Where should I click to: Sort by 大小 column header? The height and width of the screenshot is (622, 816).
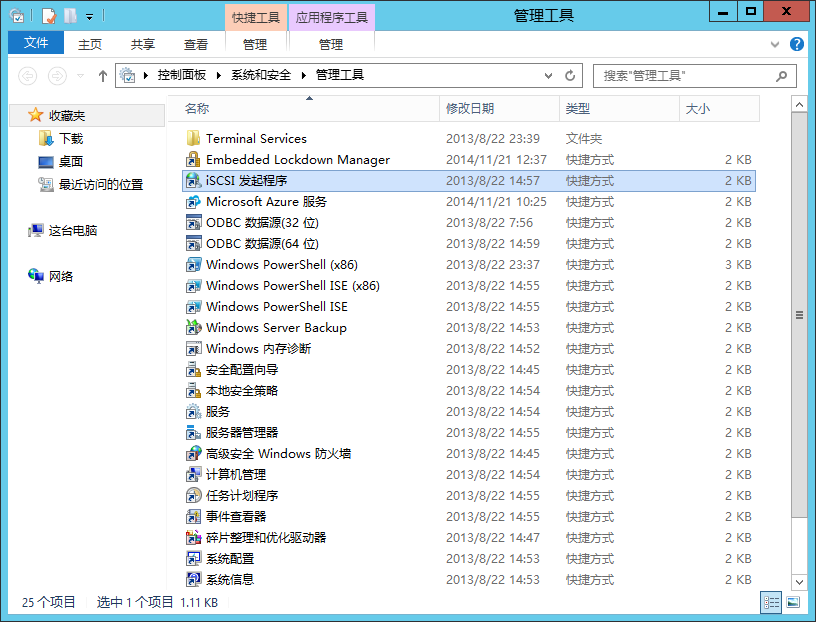tap(719, 108)
